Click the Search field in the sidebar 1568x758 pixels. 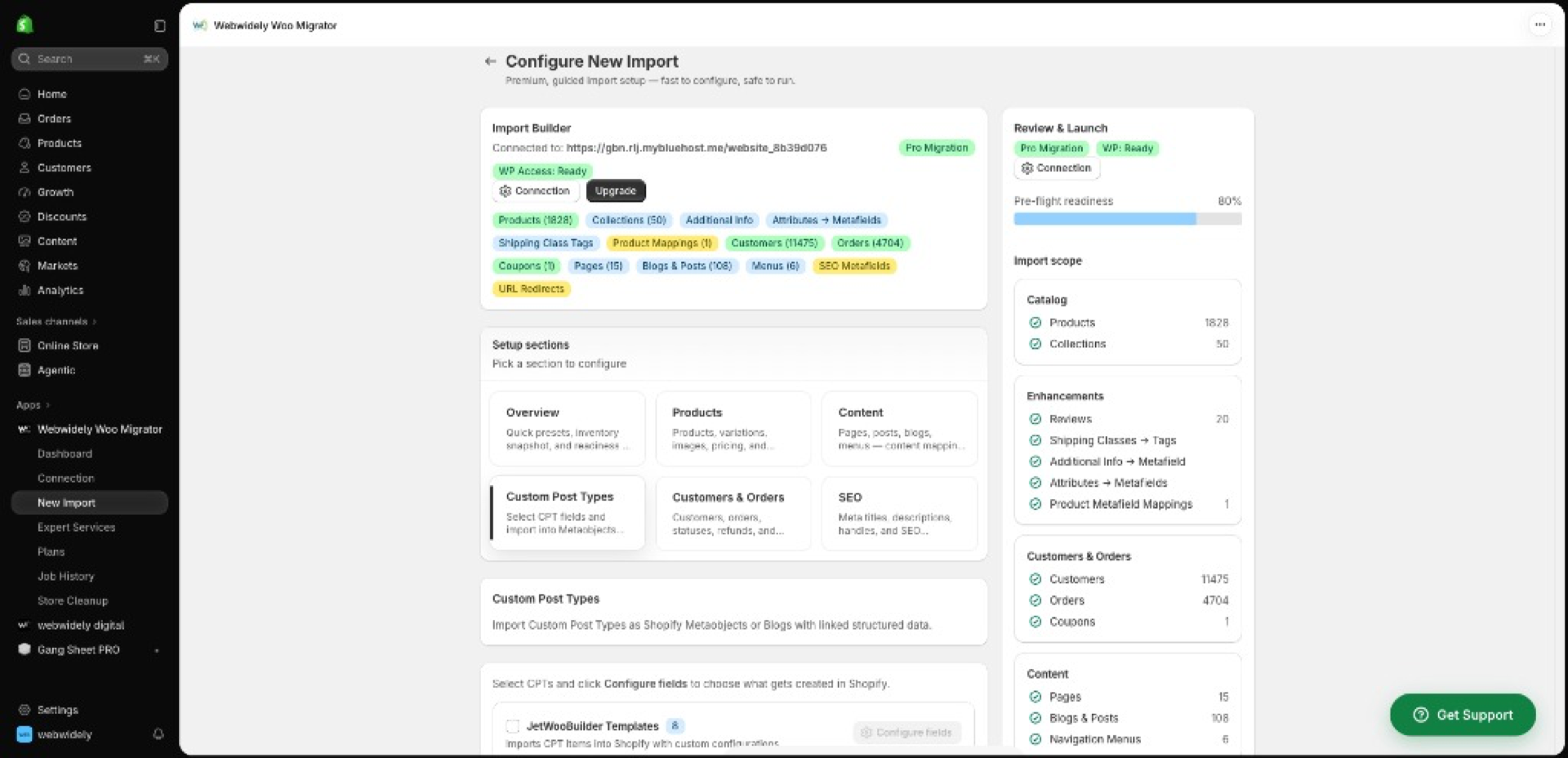[90, 59]
